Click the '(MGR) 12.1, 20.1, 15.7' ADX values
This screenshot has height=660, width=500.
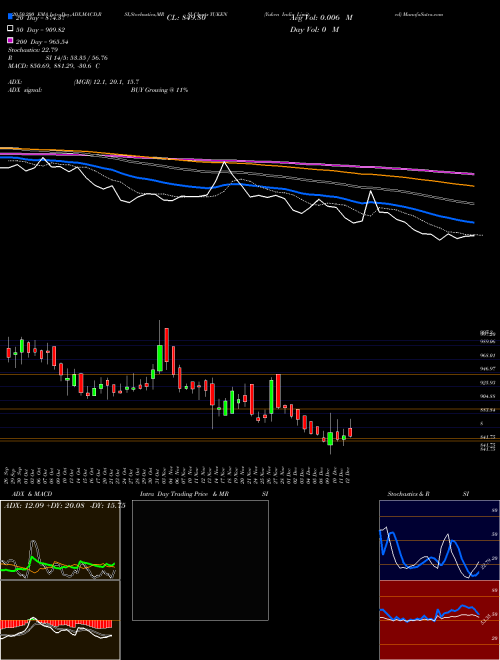(x=106, y=82)
